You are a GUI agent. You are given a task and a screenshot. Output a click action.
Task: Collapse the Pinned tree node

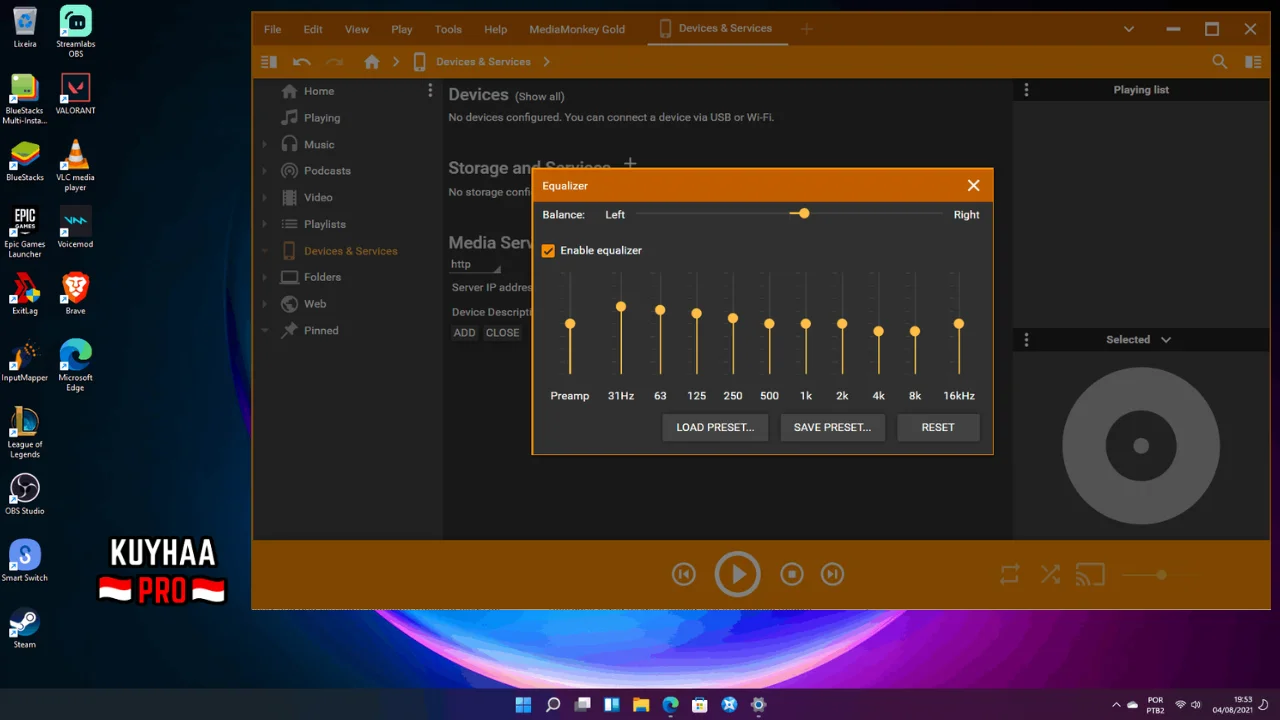coord(264,331)
